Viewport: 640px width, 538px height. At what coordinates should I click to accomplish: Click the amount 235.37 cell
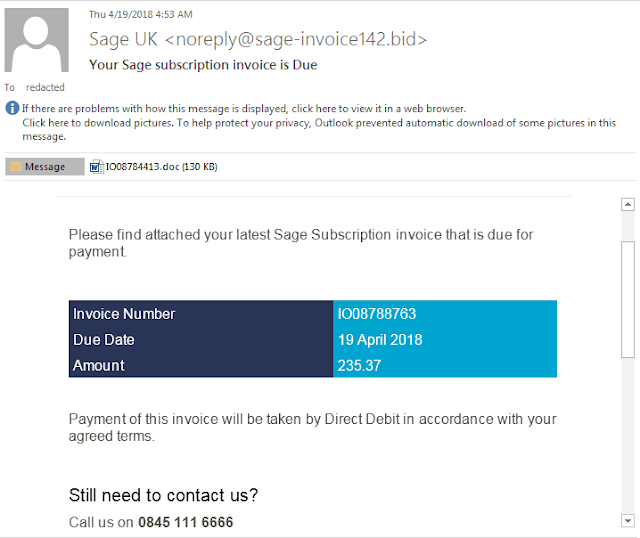pos(445,365)
